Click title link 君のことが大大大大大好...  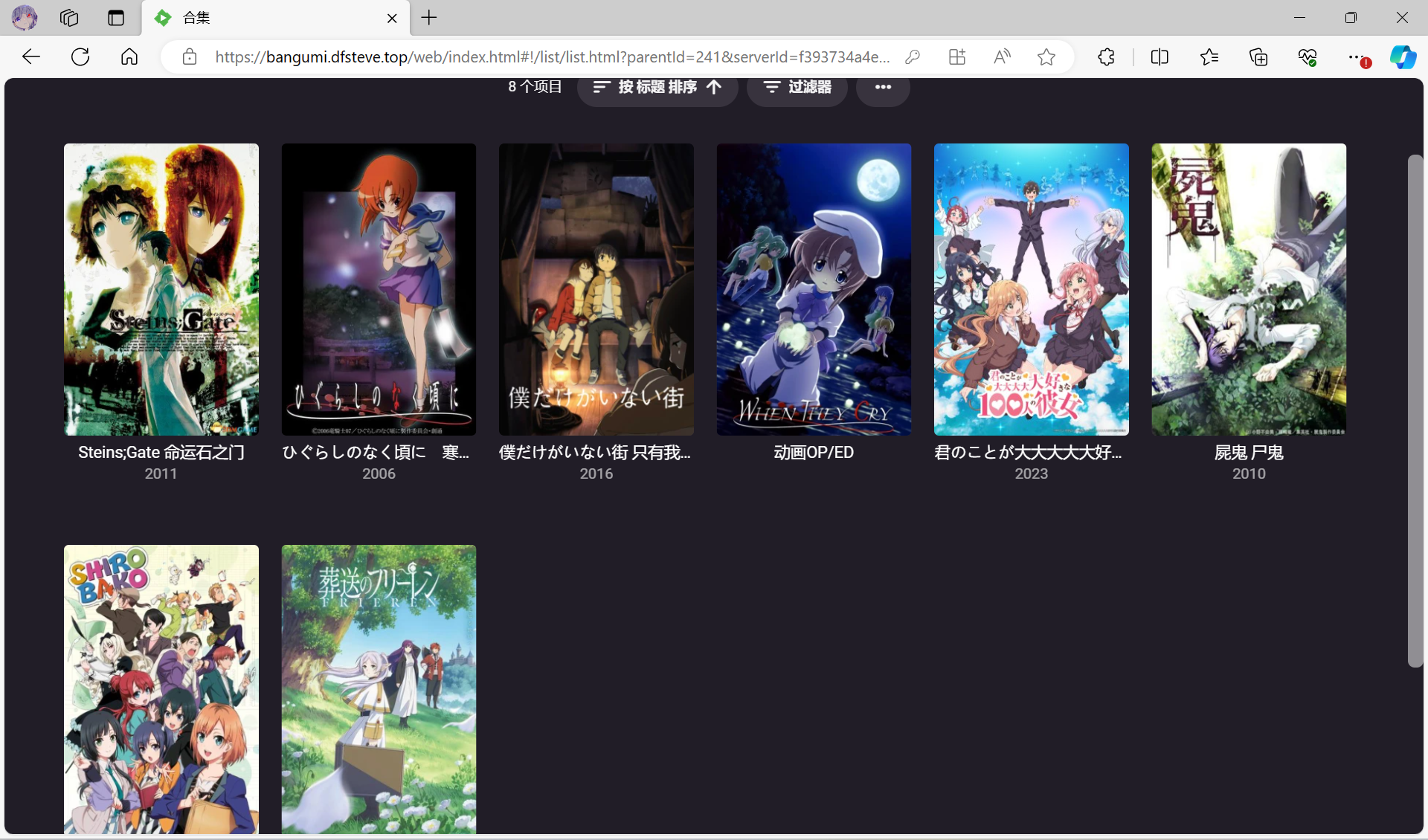(x=1029, y=453)
